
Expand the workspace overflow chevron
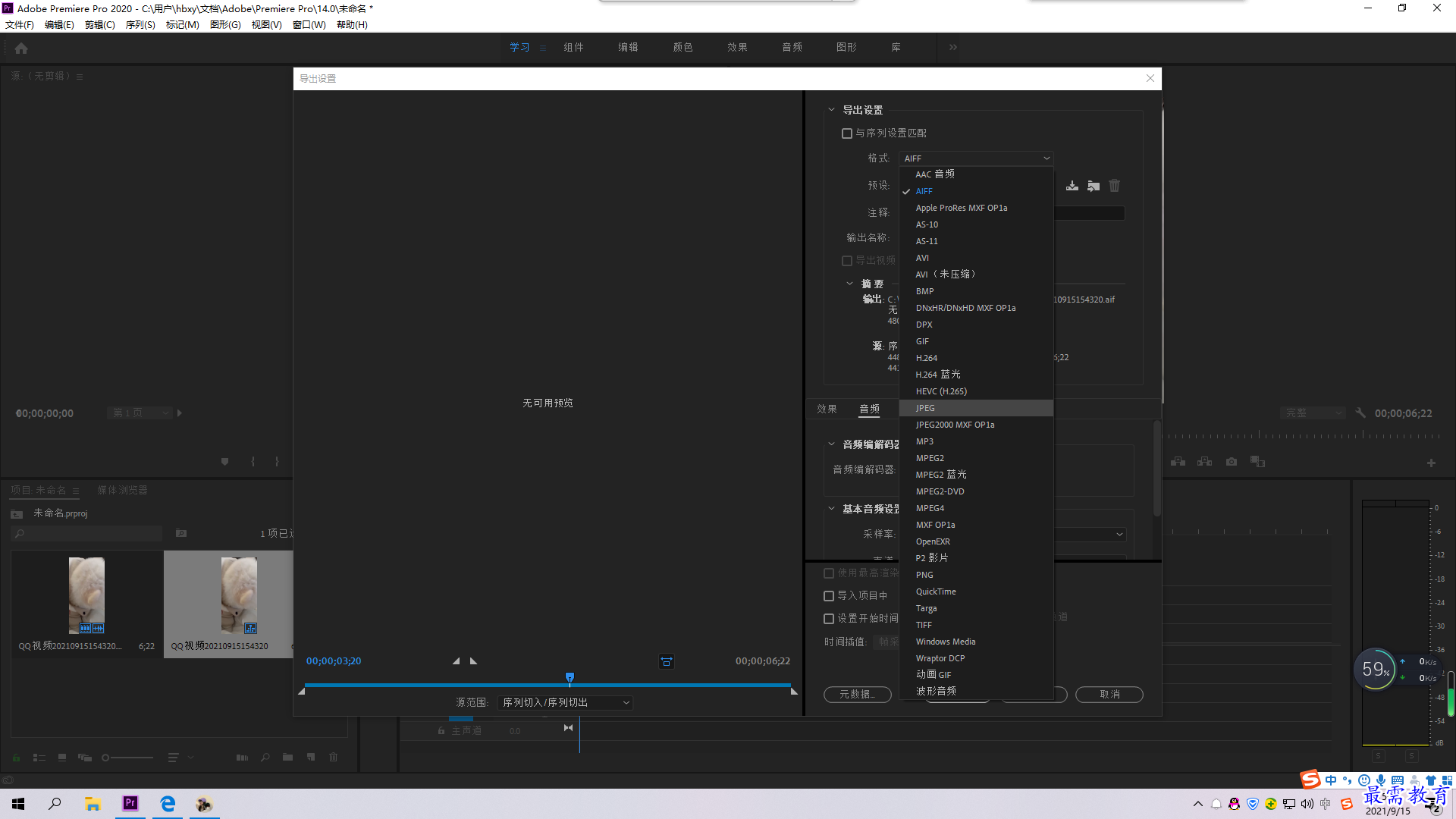pyautogui.click(x=953, y=47)
